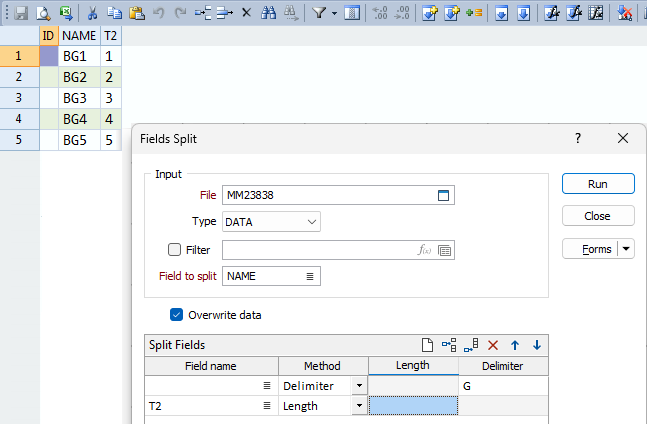The width and height of the screenshot is (648, 424).
Task: Open Method dropdown for the T2 row
Action: 358,406
